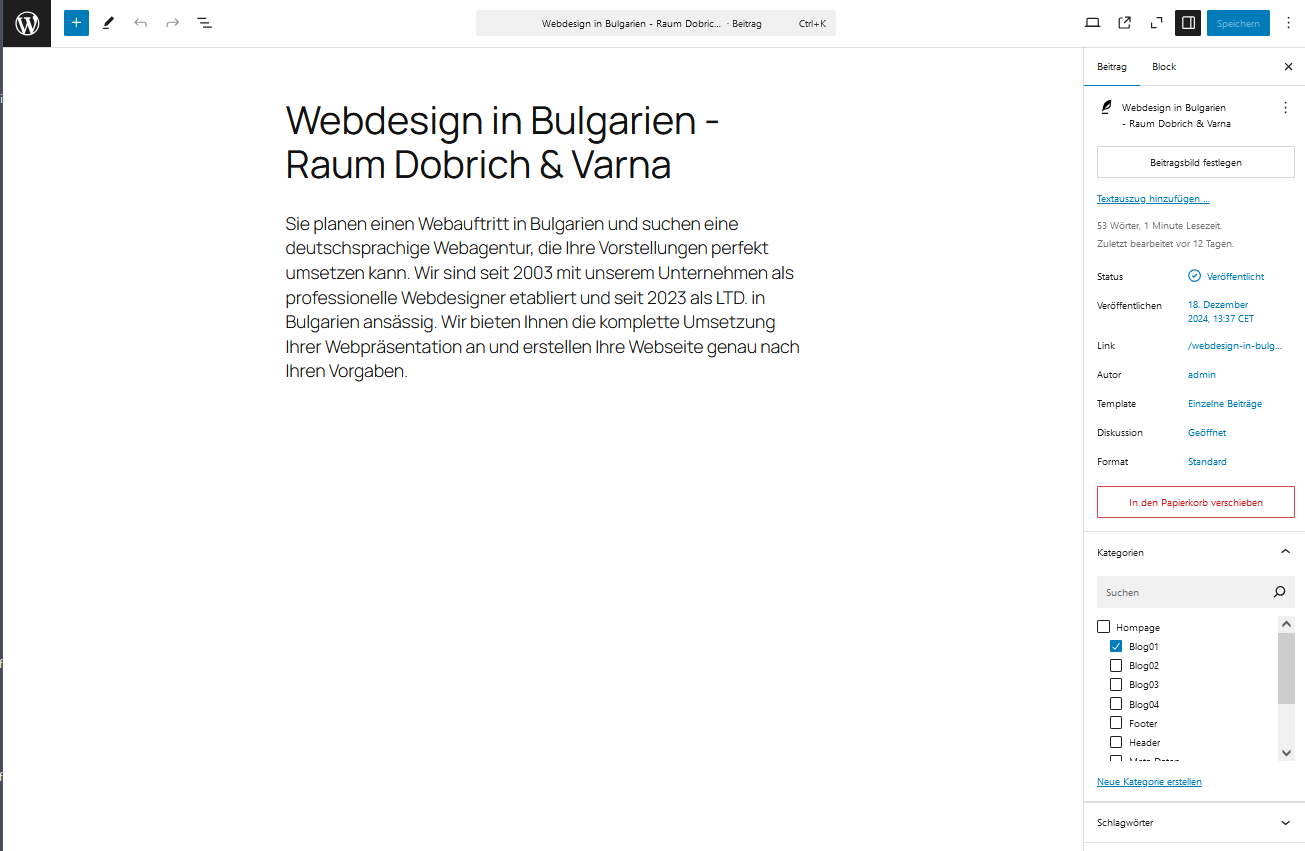Screen dimensions: 1305x851
Task: Redo the last change
Action: point(172,22)
